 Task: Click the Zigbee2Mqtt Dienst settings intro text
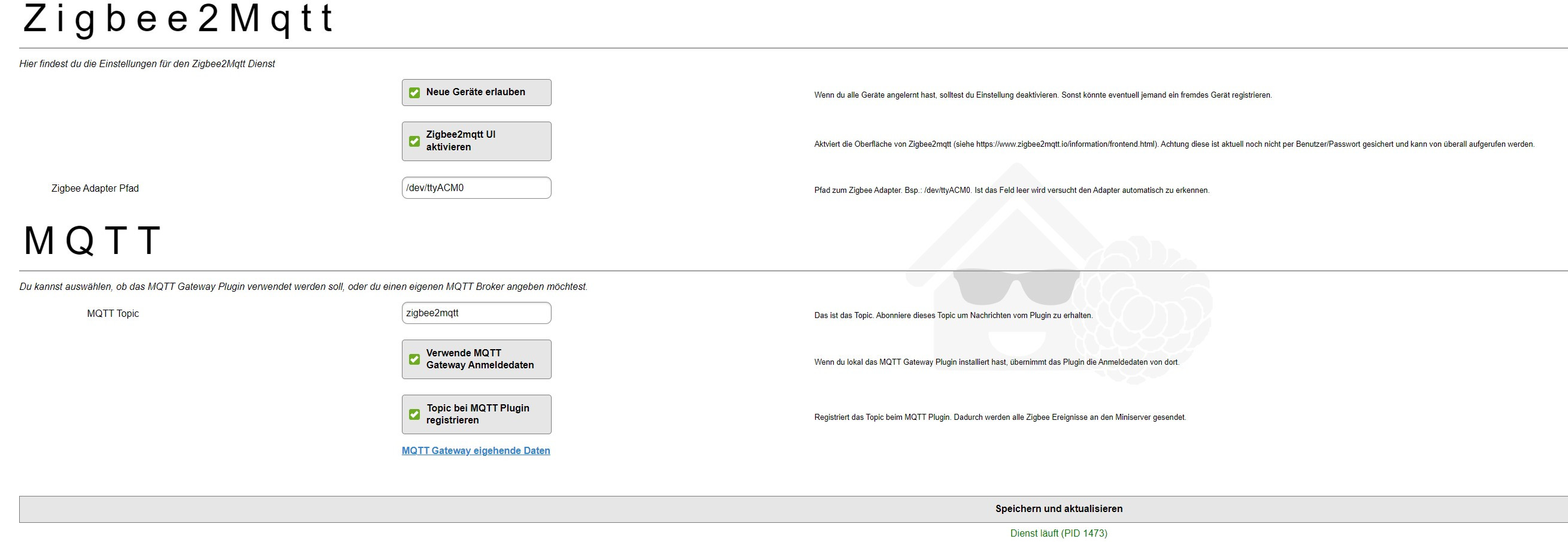[x=147, y=64]
